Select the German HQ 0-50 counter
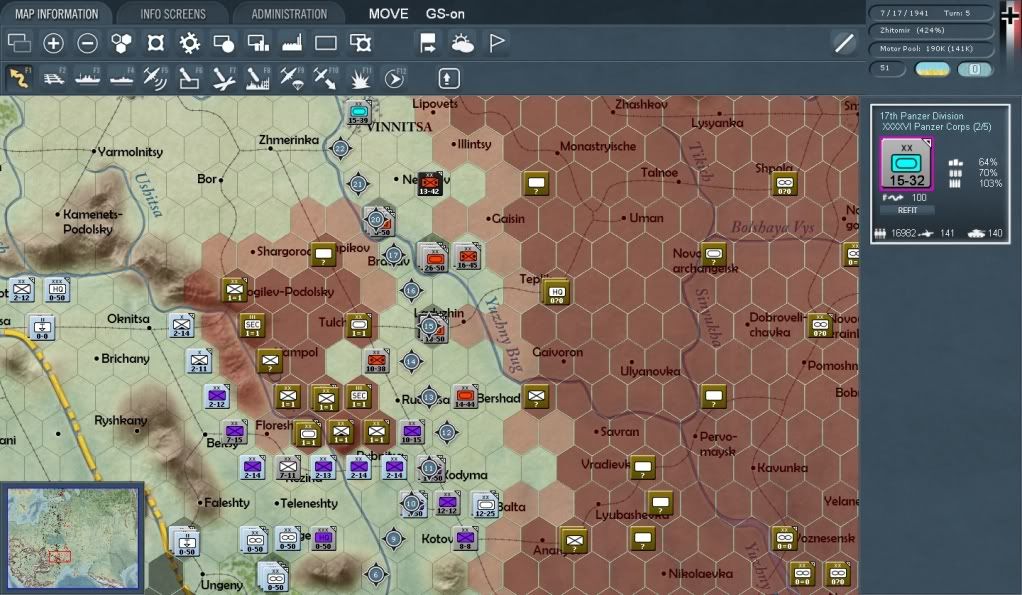The width and height of the screenshot is (1022, 595). pyautogui.click(x=57, y=290)
